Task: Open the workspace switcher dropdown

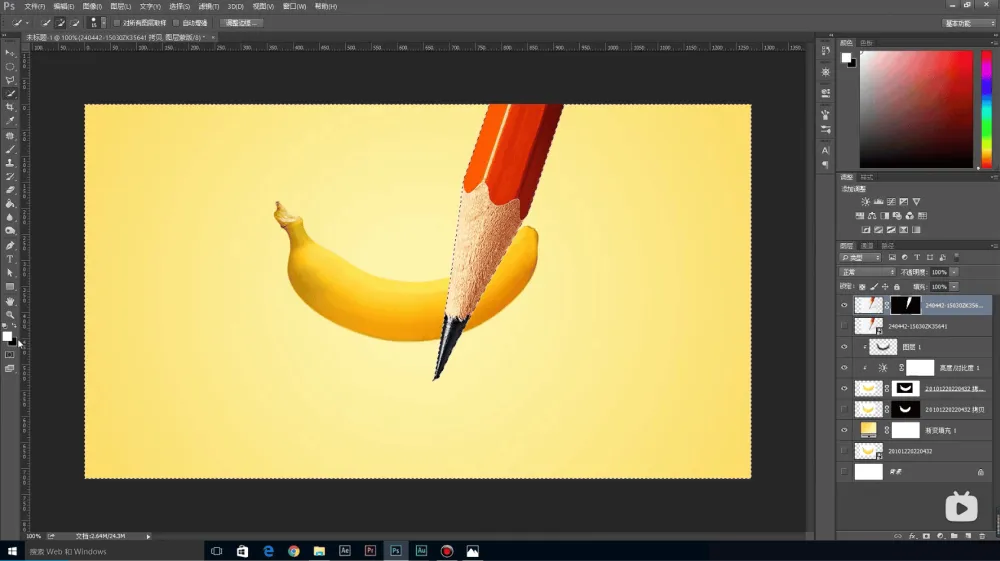Action: (969, 22)
